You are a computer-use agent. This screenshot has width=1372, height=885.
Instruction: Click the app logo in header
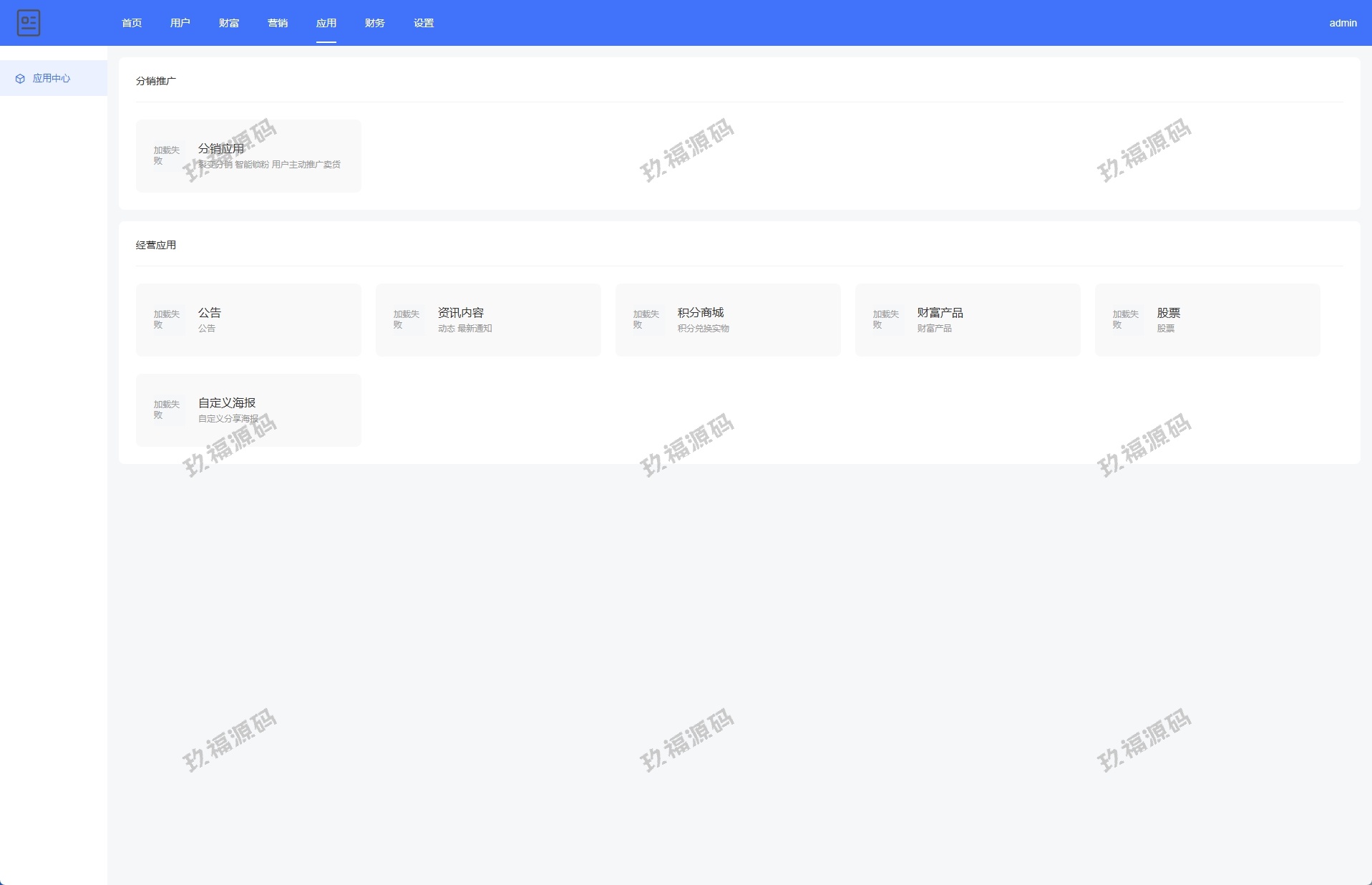[29, 23]
